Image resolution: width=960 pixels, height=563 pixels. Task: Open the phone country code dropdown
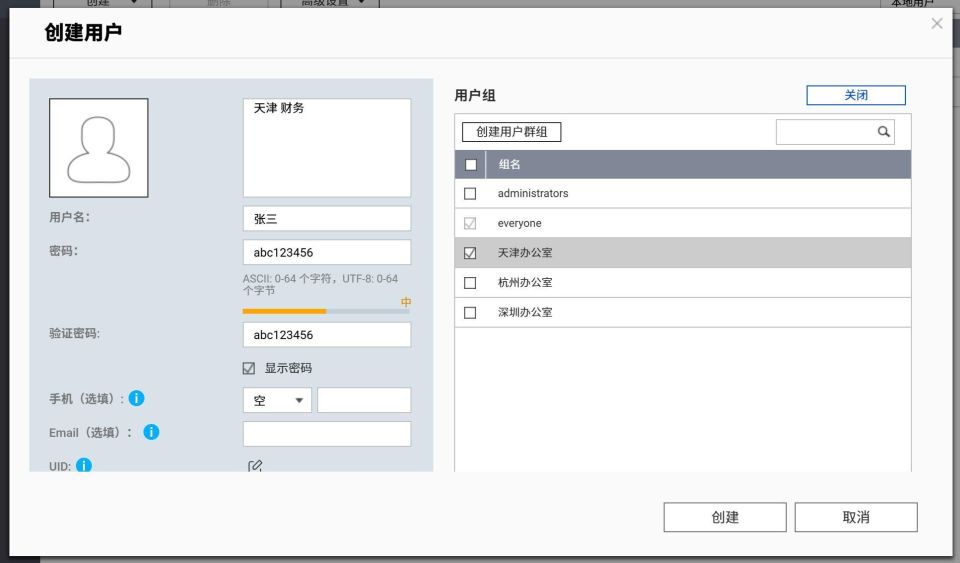coord(277,400)
